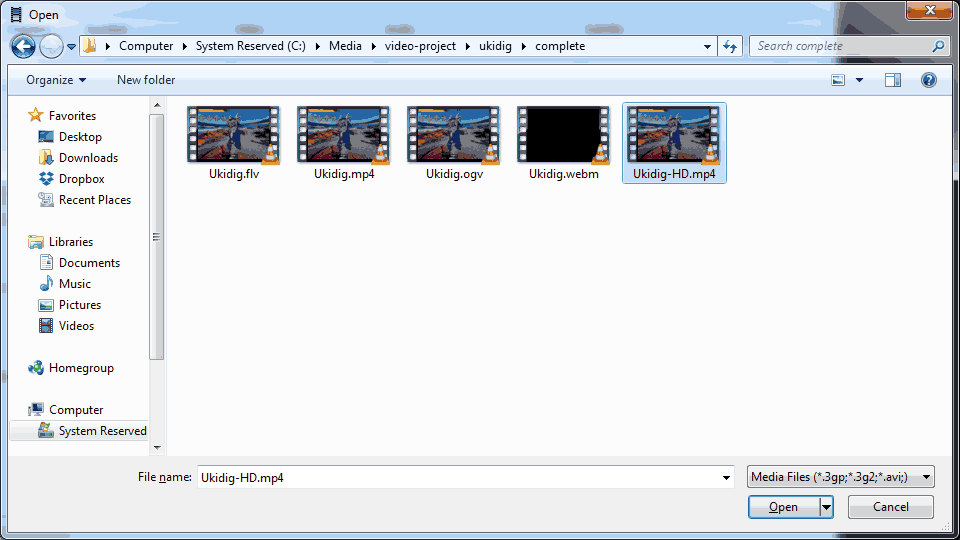
Task: Click the Ukidig.flv file name label
Action: 234,174
